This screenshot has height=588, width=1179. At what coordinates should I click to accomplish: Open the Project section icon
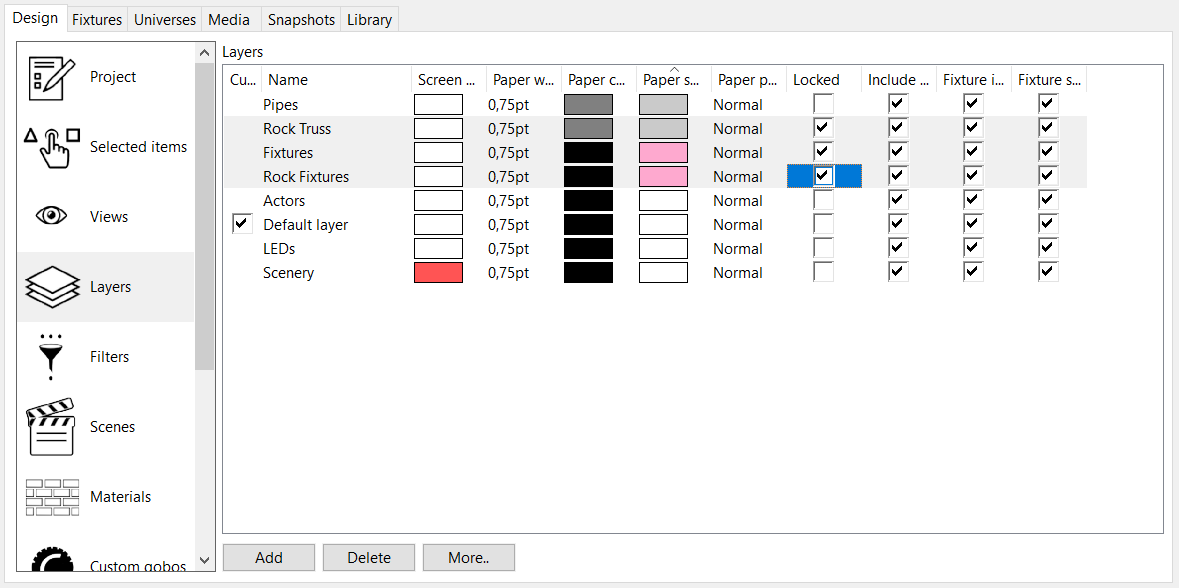click(x=51, y=77)
